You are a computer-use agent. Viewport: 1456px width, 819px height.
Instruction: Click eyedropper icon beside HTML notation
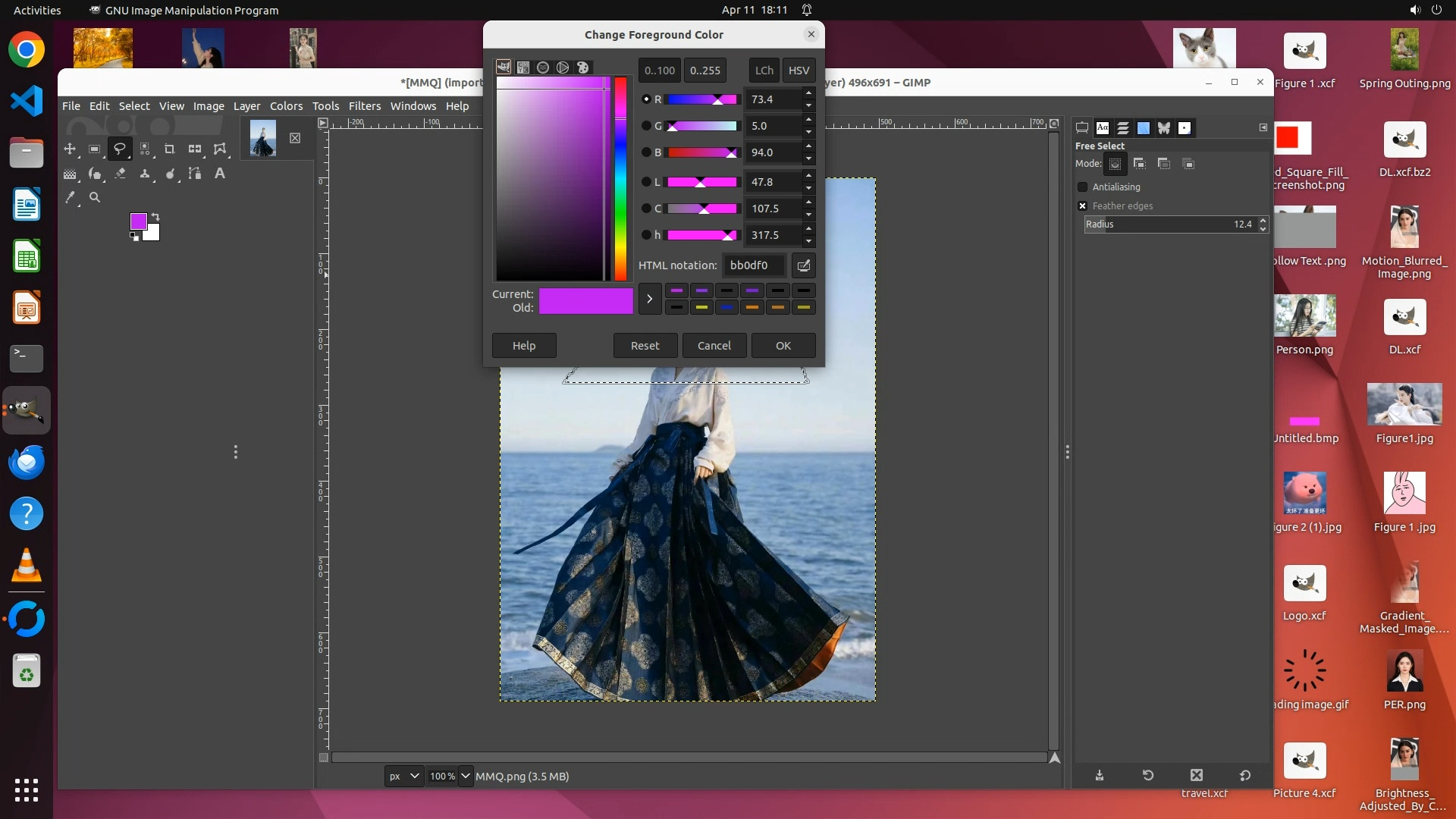(x=803, y=265)
